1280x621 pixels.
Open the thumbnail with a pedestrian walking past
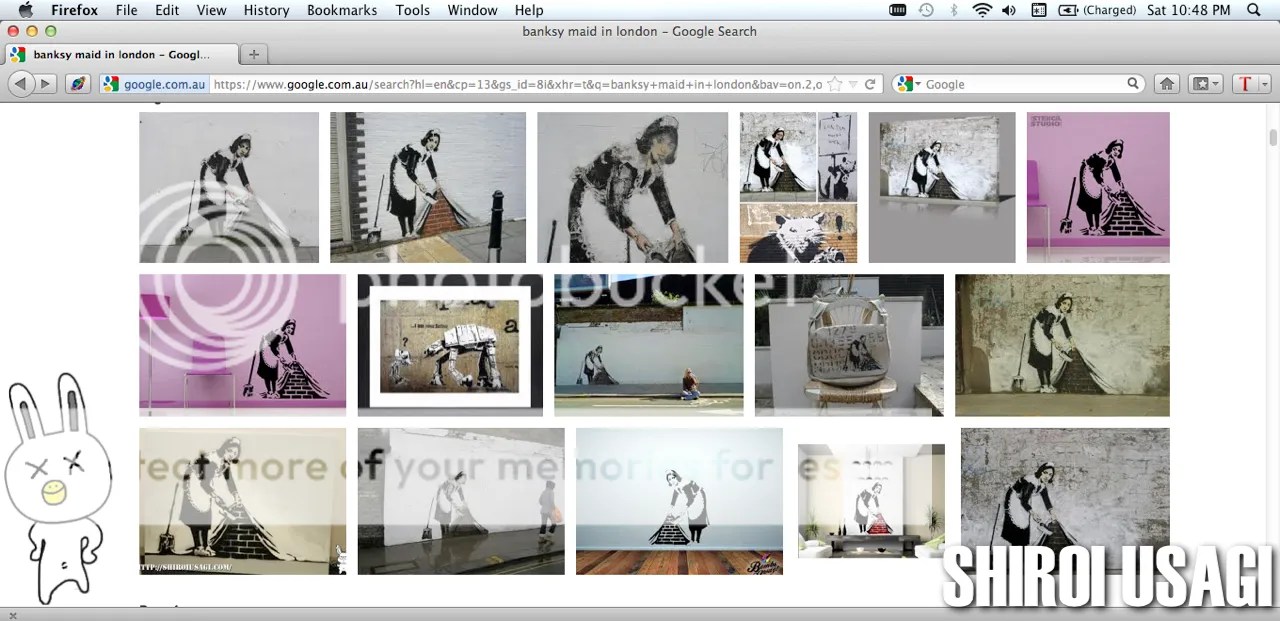tap(461, 501)
